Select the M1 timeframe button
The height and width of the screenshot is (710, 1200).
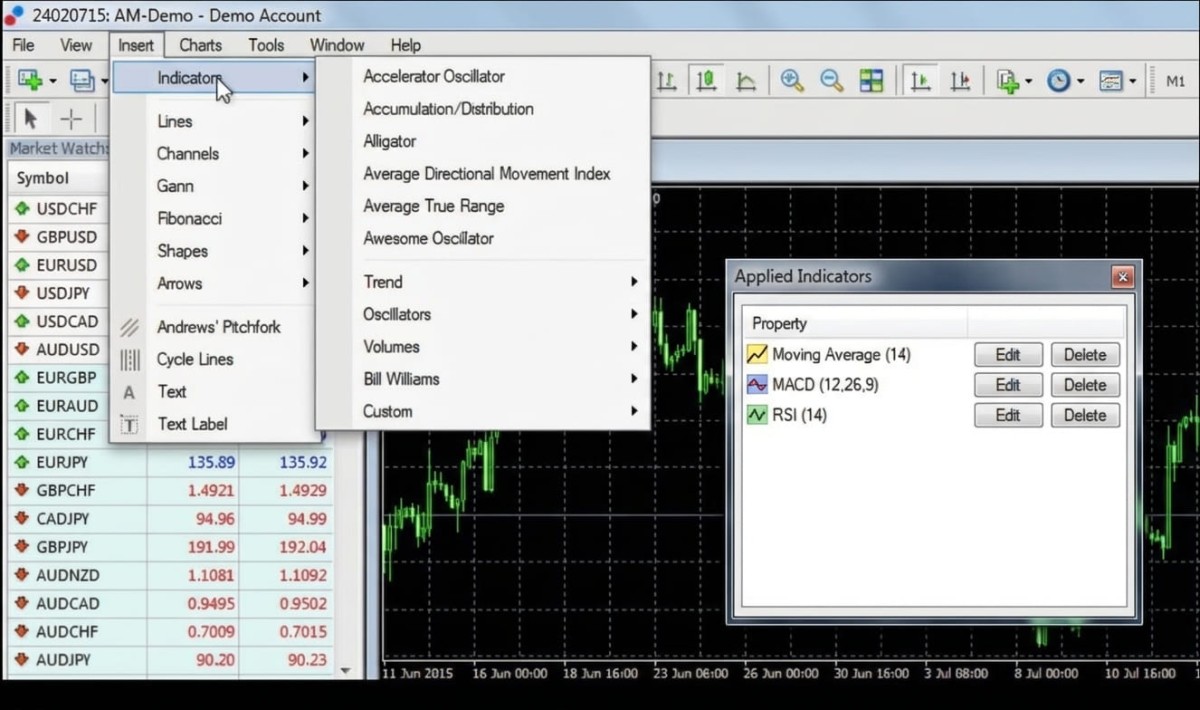click(1176, 82)
